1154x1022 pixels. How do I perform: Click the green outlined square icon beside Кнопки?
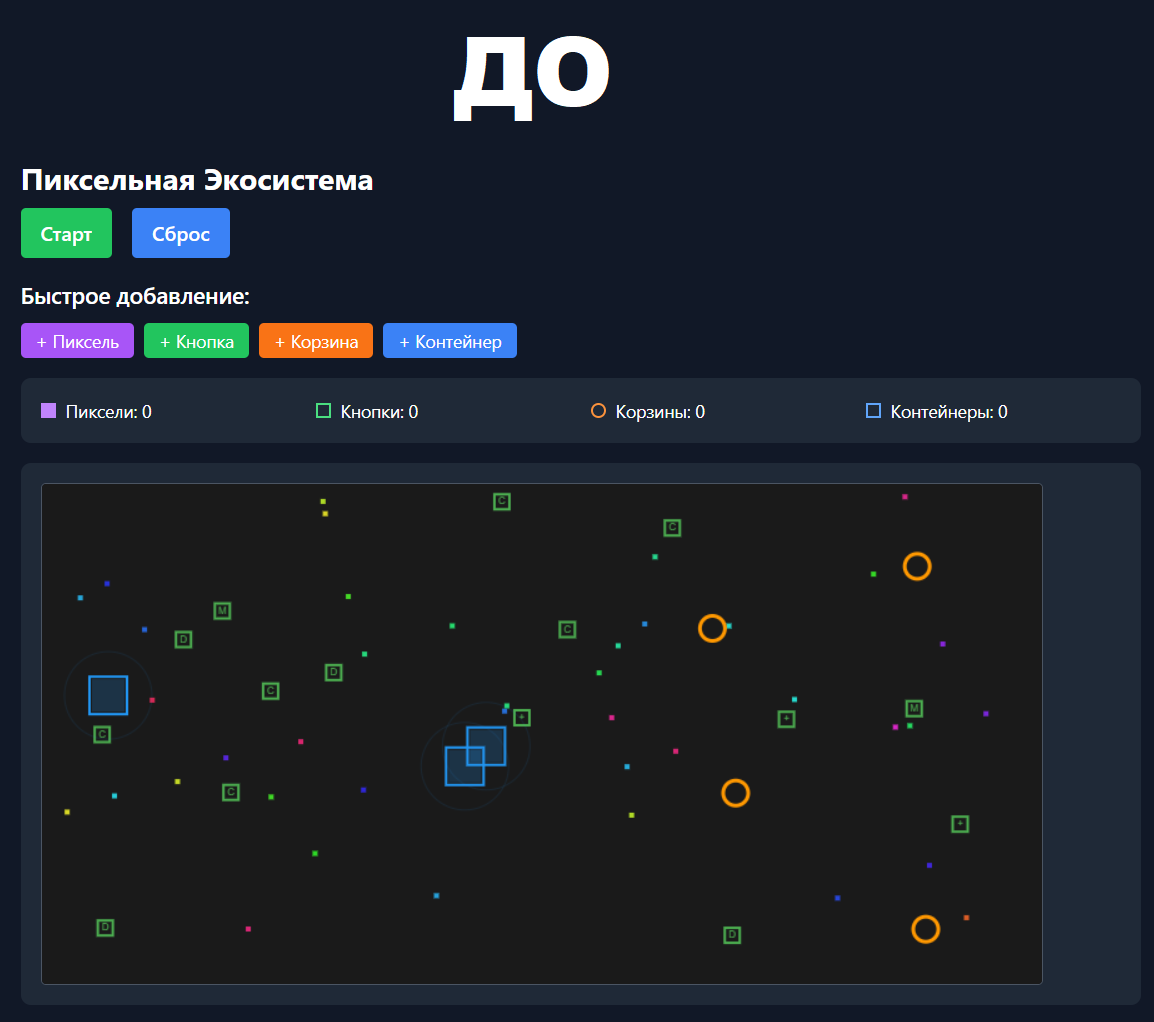click(x=323, y=411)
